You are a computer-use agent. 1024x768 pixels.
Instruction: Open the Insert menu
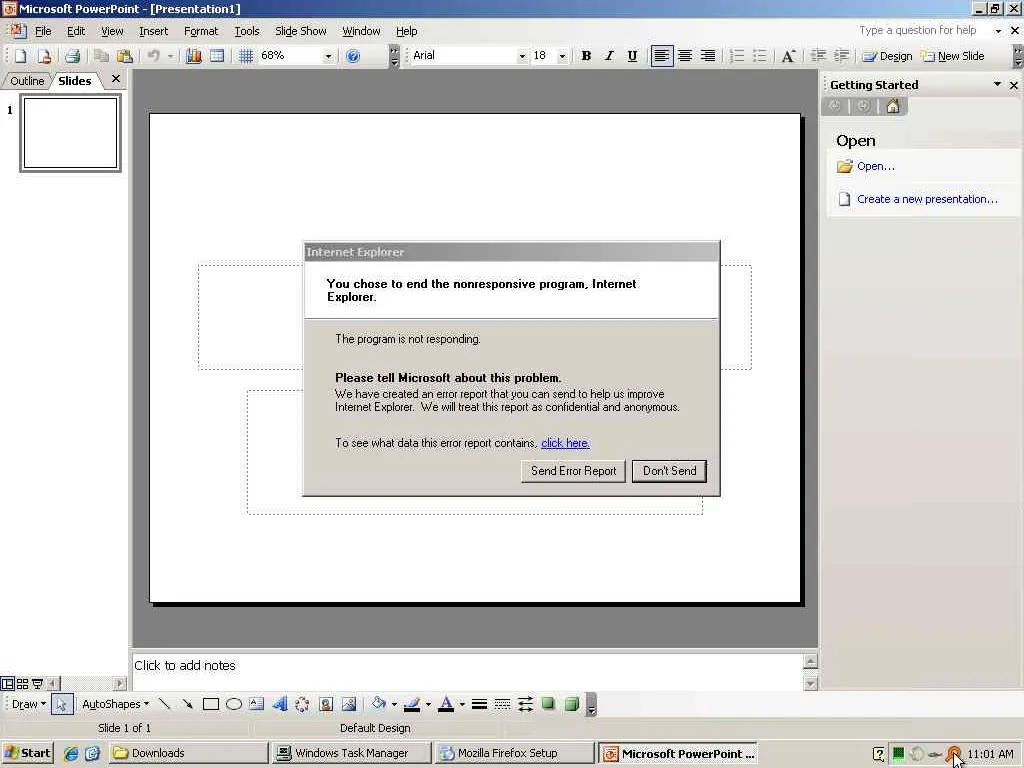(x=153, y=31)
